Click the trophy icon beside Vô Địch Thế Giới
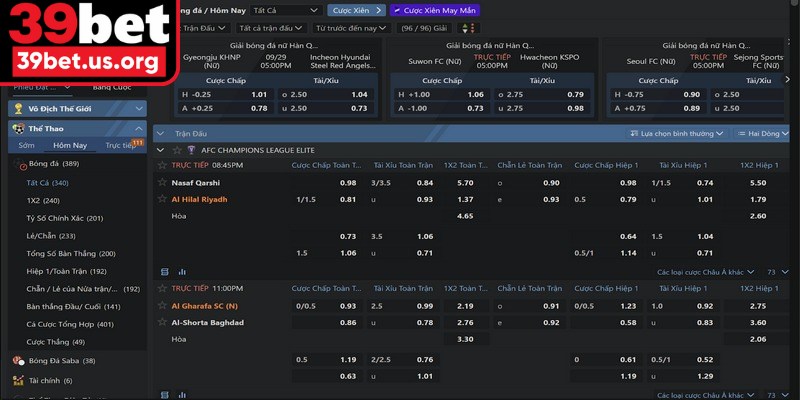Image resolution: width=800 pixels, height=400 pixels. (17, 107)
